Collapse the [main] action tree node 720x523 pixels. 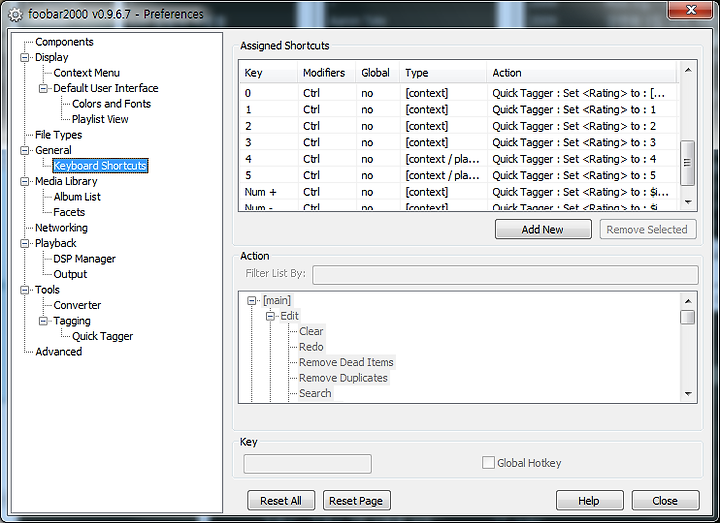coord(252,301)
